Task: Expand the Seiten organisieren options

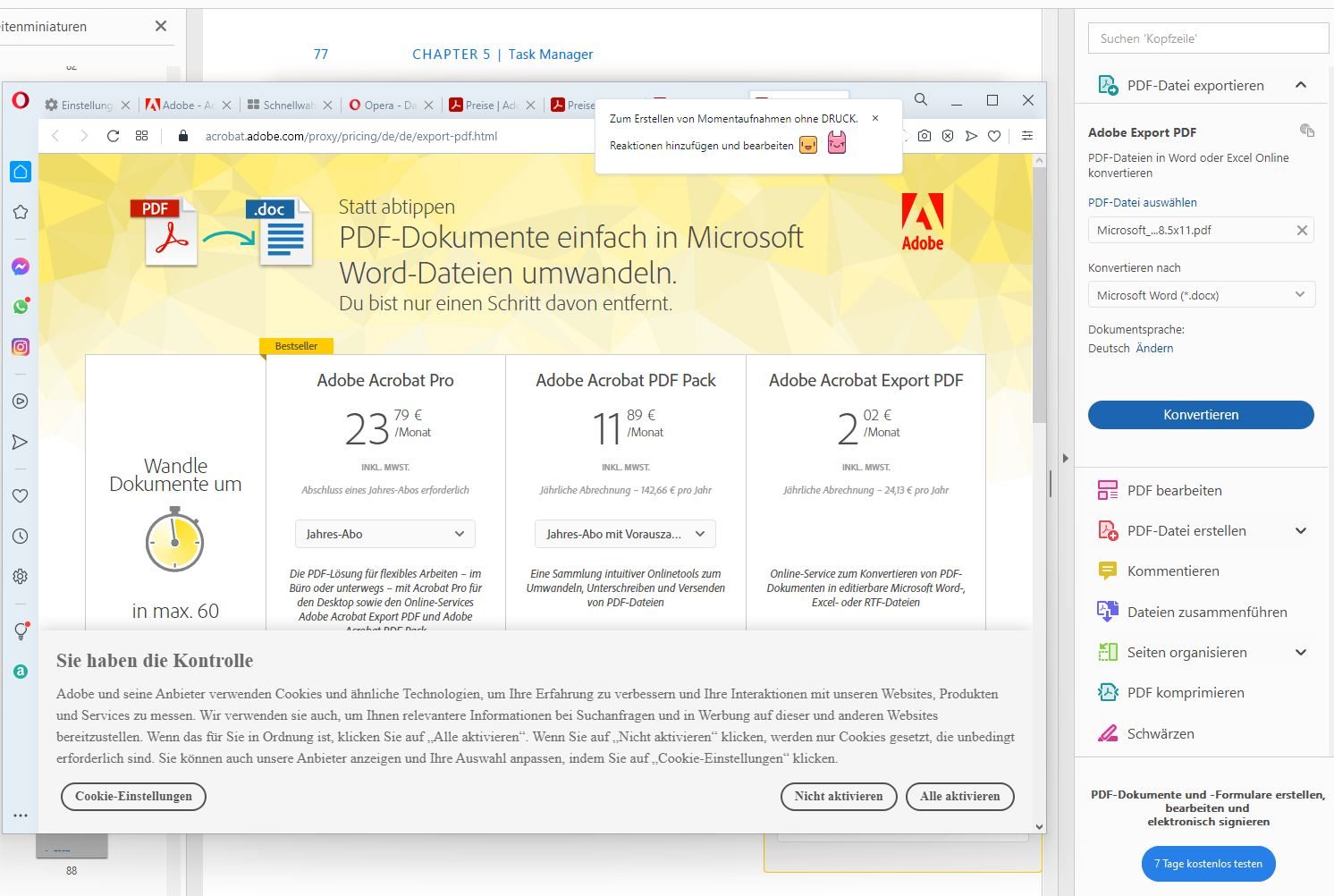Action: pos(1301,652)
